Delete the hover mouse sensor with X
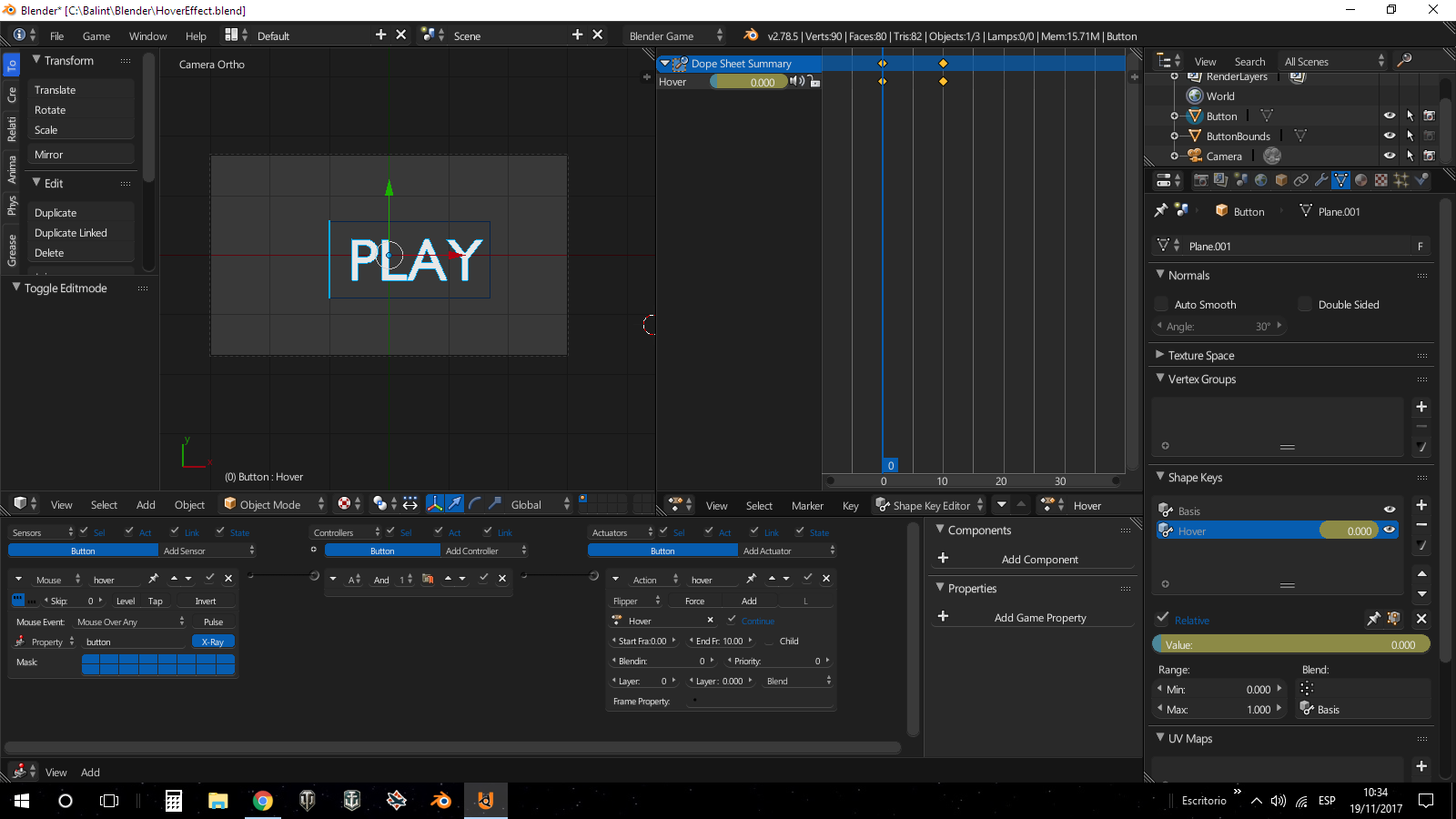Screen dimensions: 1456x819 tap(228, 579)
